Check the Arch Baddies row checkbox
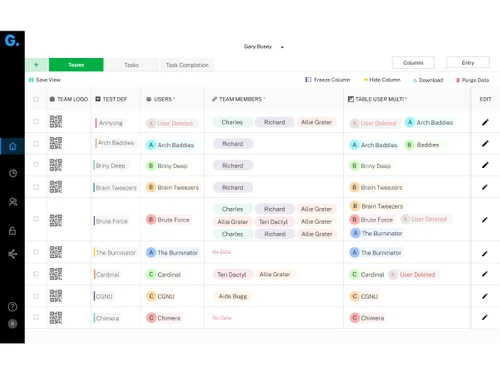Image resolution: width=500 pixels, height=375 pixels. point(36,144)
